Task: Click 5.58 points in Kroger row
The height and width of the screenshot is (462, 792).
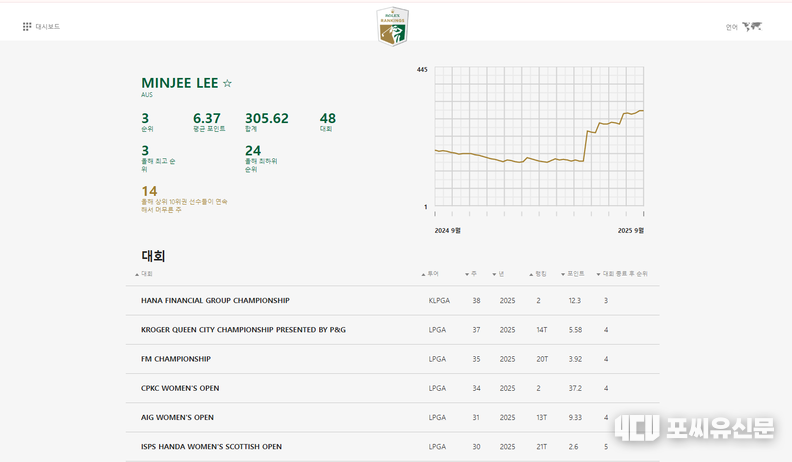Action: [x=575, y=330]
